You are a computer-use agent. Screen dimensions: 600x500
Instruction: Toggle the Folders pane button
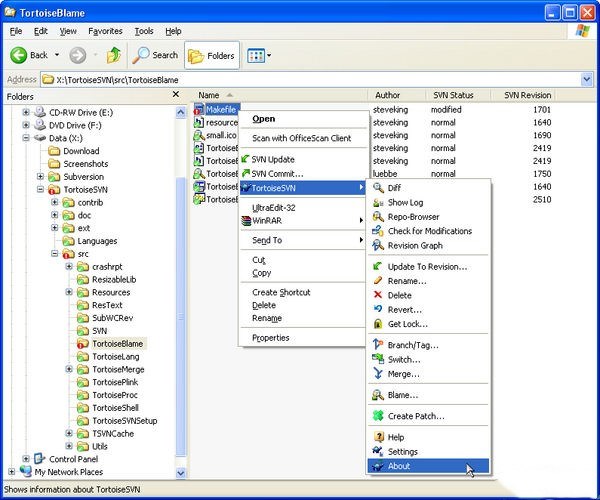tap(209, 55)
